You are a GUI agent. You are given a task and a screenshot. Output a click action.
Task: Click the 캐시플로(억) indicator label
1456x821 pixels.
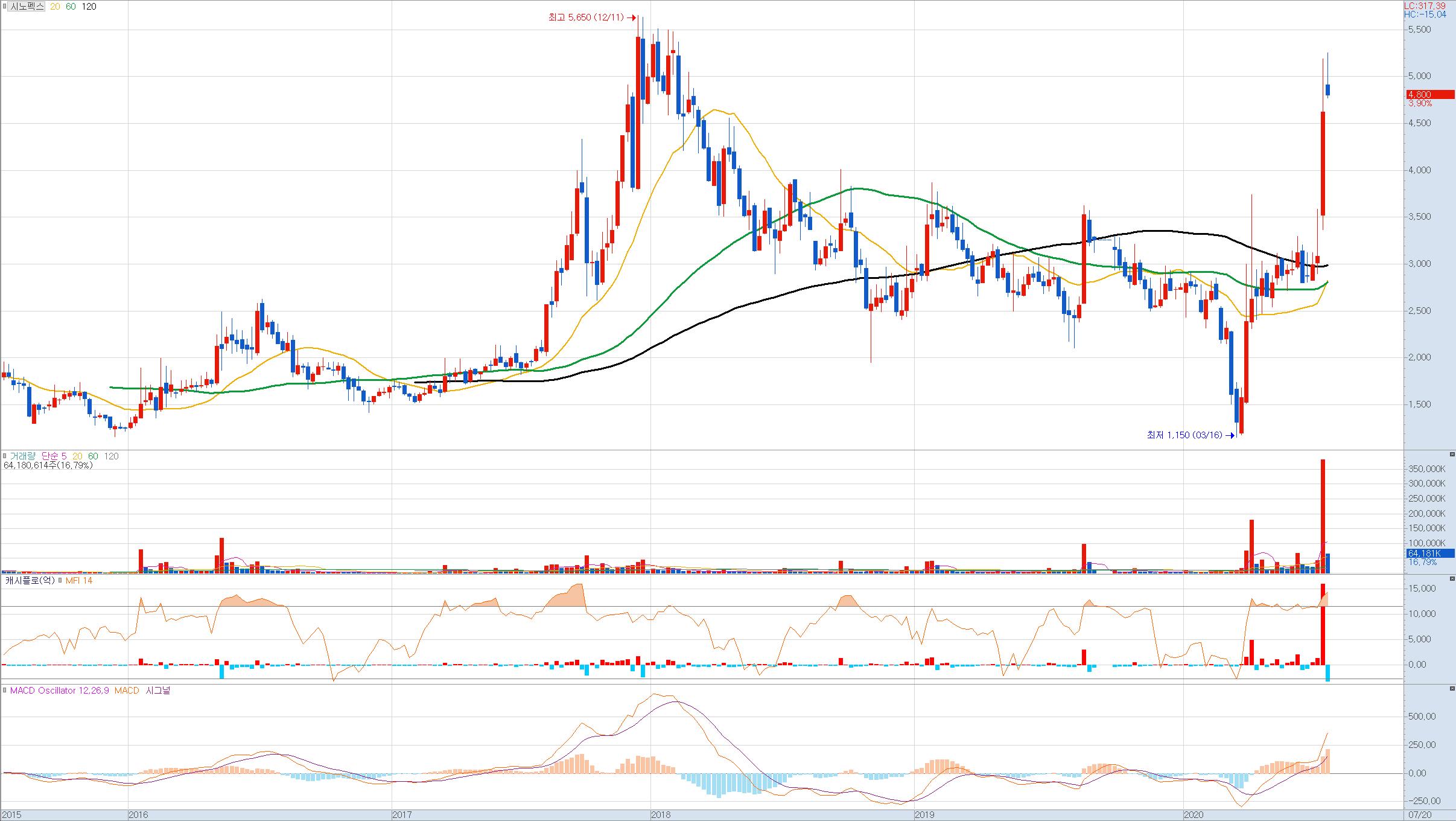pos(30,581)
